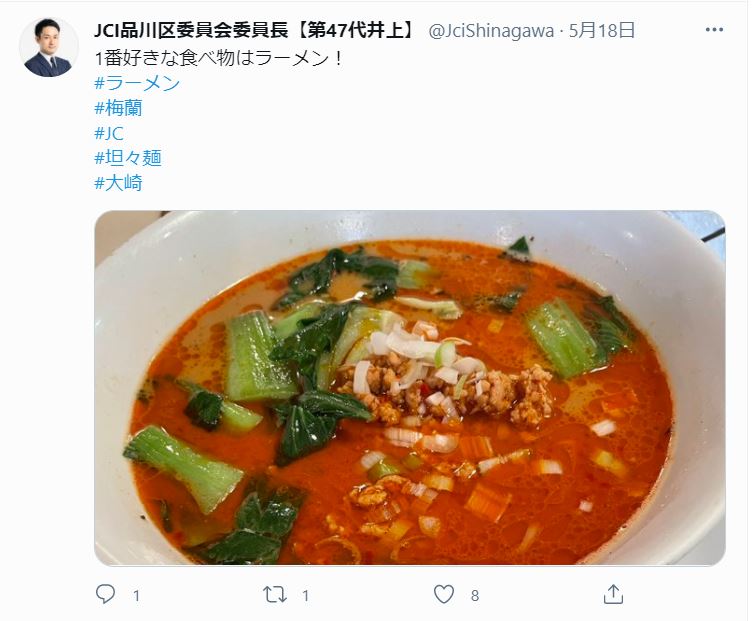Visit the @JciShinagawa handle link

click(x=491, y=31)
